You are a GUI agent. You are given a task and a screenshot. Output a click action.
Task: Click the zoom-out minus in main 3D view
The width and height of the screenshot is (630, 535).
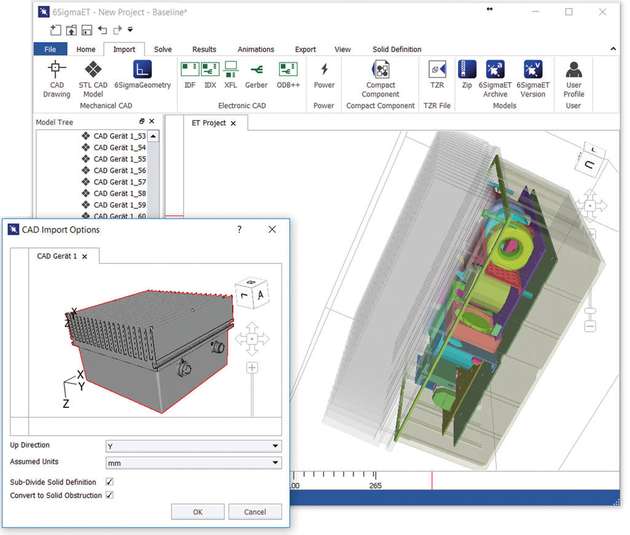click(590, 327)
